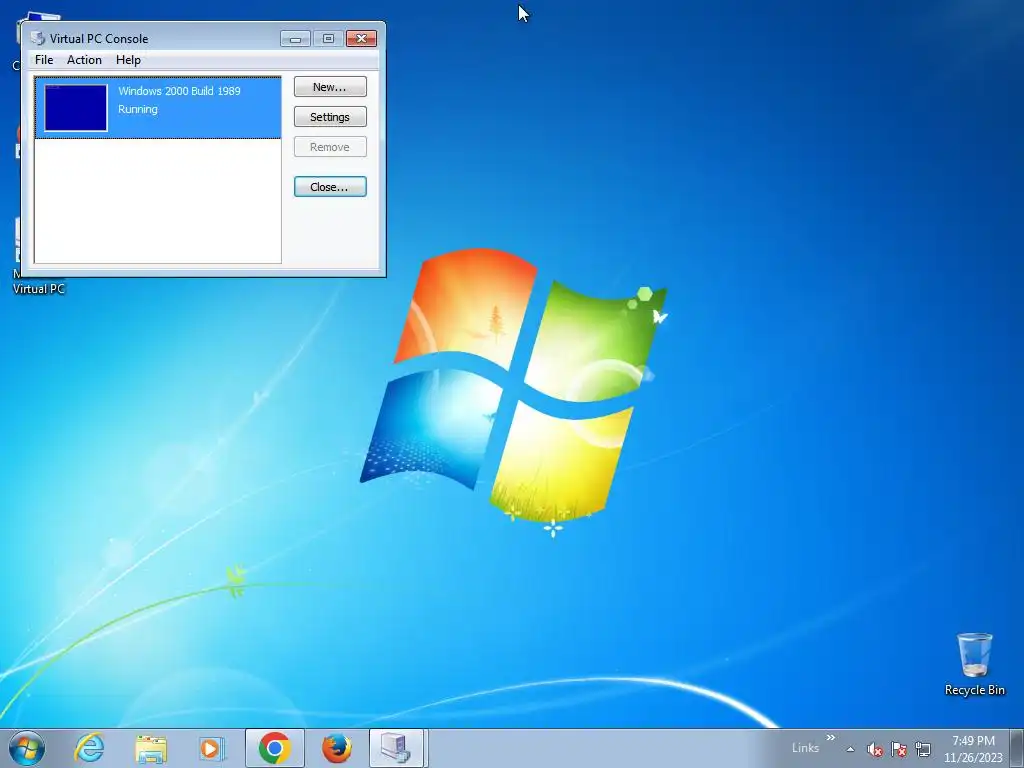Launch Internet Explorer from the taskbar

click(x=89, y=748)
